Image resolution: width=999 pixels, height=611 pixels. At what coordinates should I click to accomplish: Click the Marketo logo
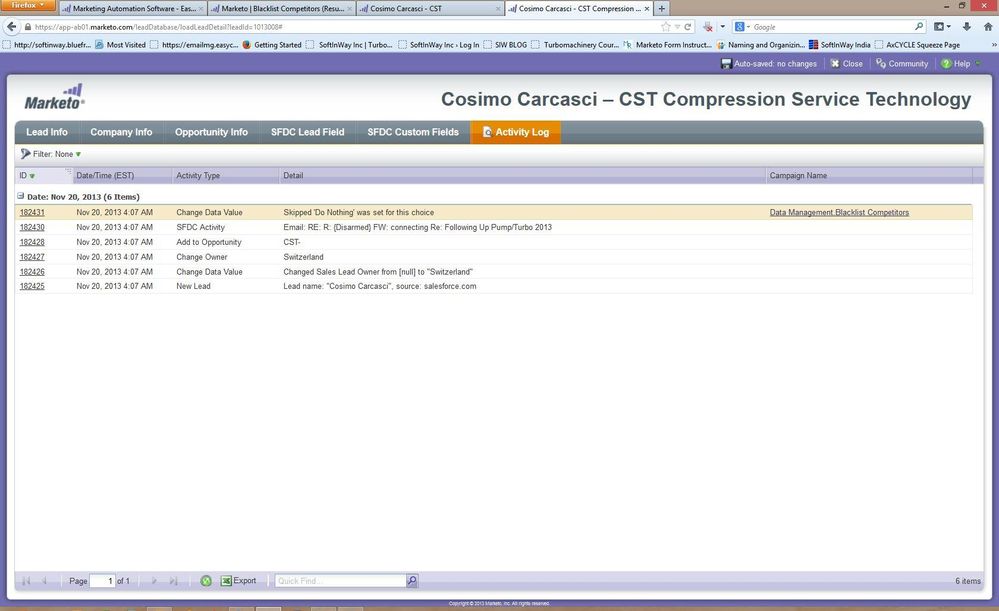click(x=55, y=96)
